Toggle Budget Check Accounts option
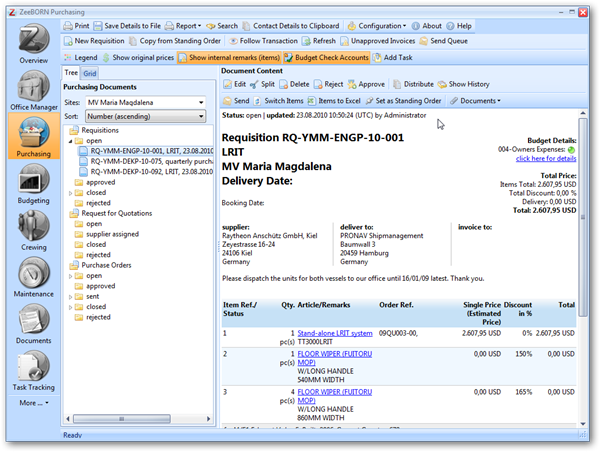The width and height of the screenshot is (600, 452). pyautogui.click(x=328, y=57)
